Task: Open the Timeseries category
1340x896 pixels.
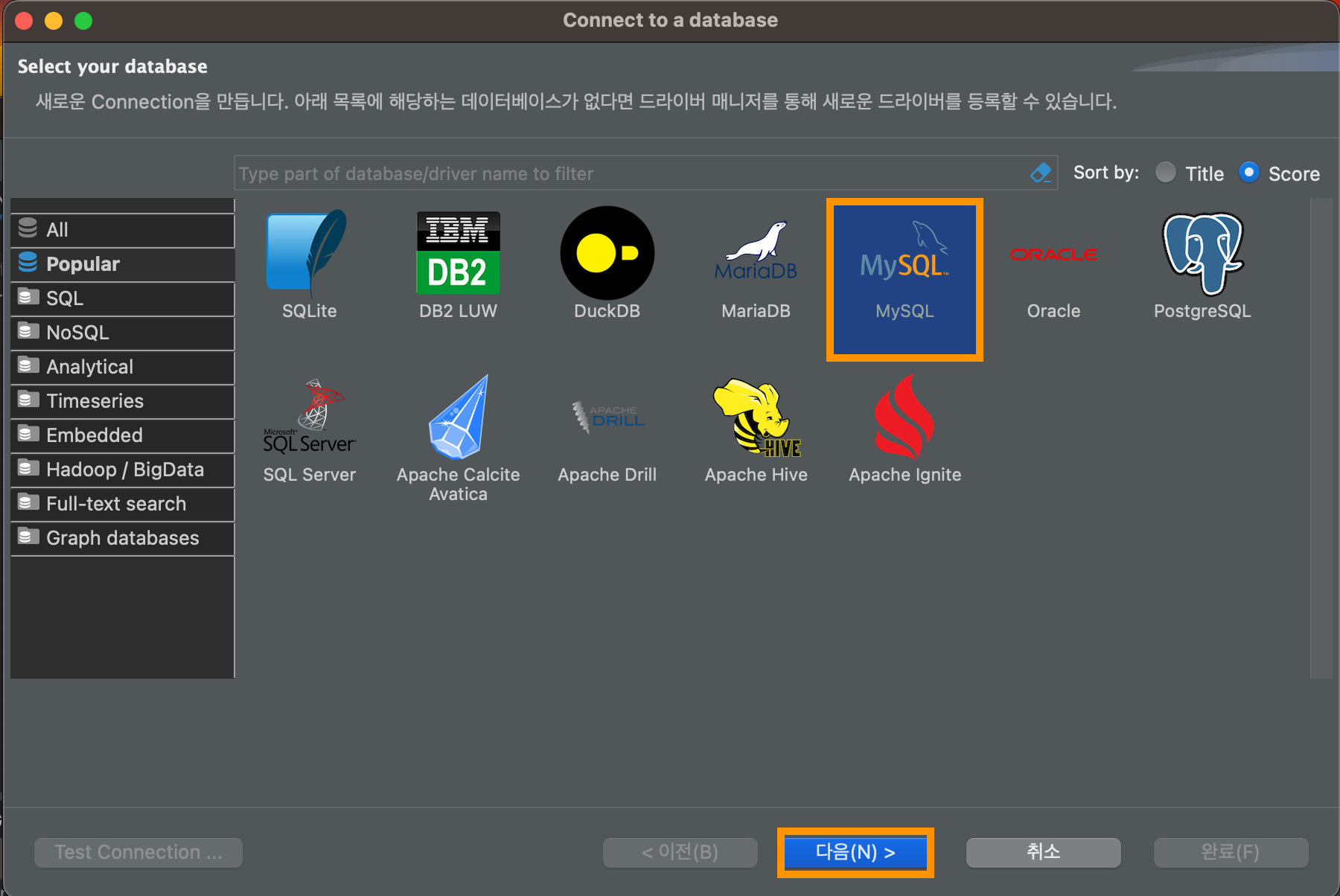Action: click(x=123, y=401)
